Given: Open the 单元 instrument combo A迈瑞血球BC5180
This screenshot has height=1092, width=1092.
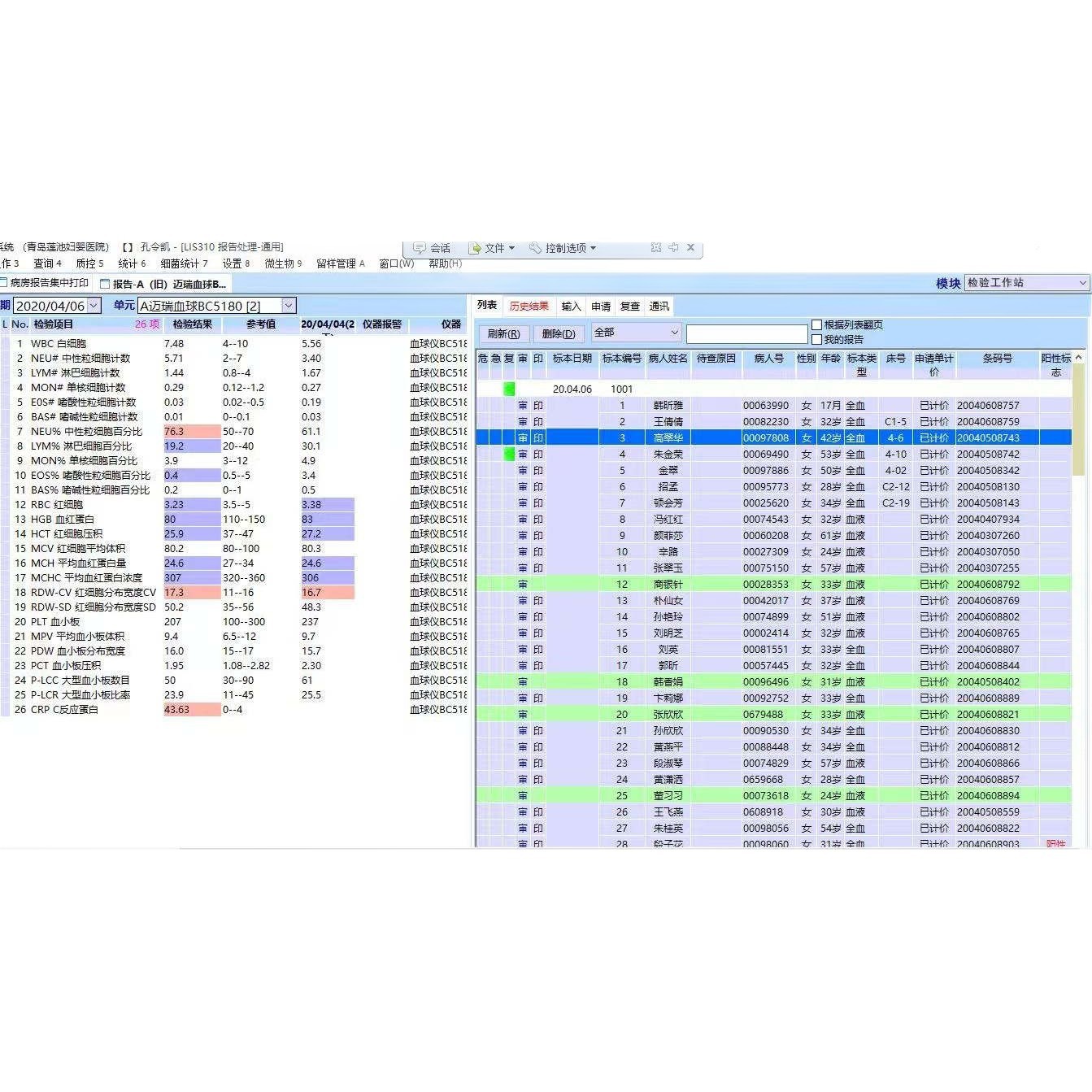Looking at the screenshot, I should coord(289,305).
